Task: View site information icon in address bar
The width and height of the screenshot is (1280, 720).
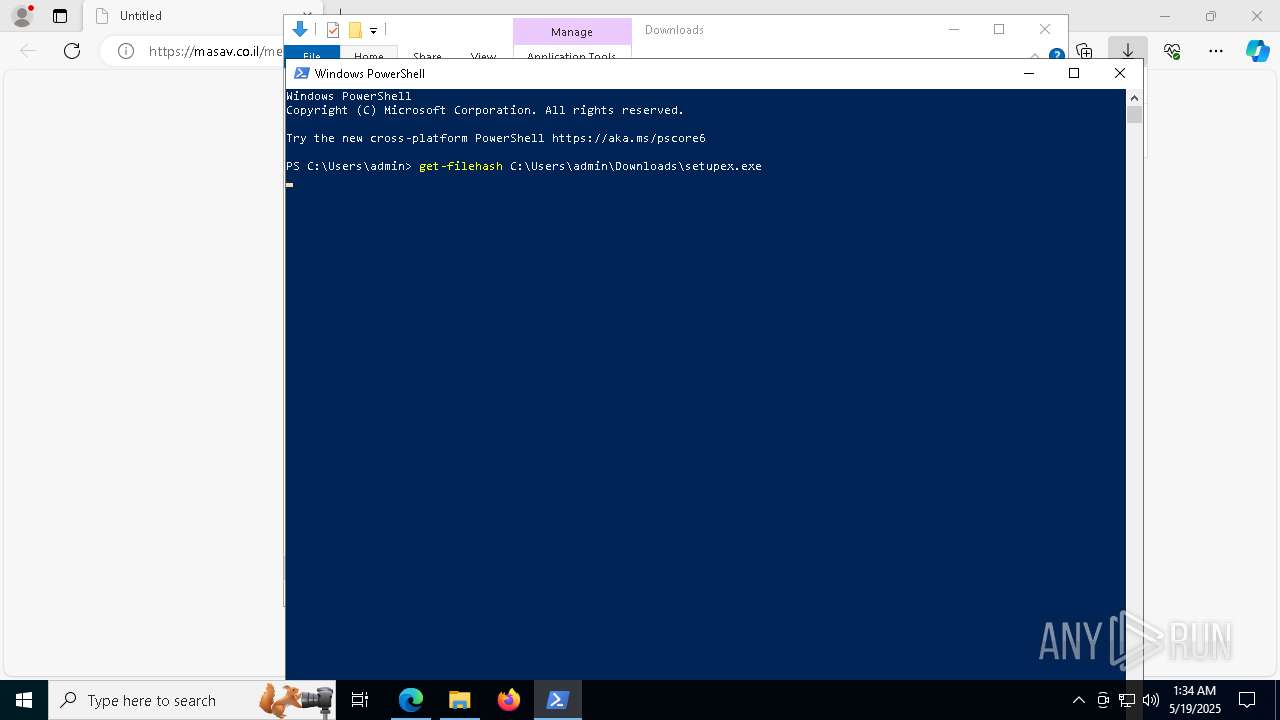Action: pyautogui.click(x=126, y=51)
